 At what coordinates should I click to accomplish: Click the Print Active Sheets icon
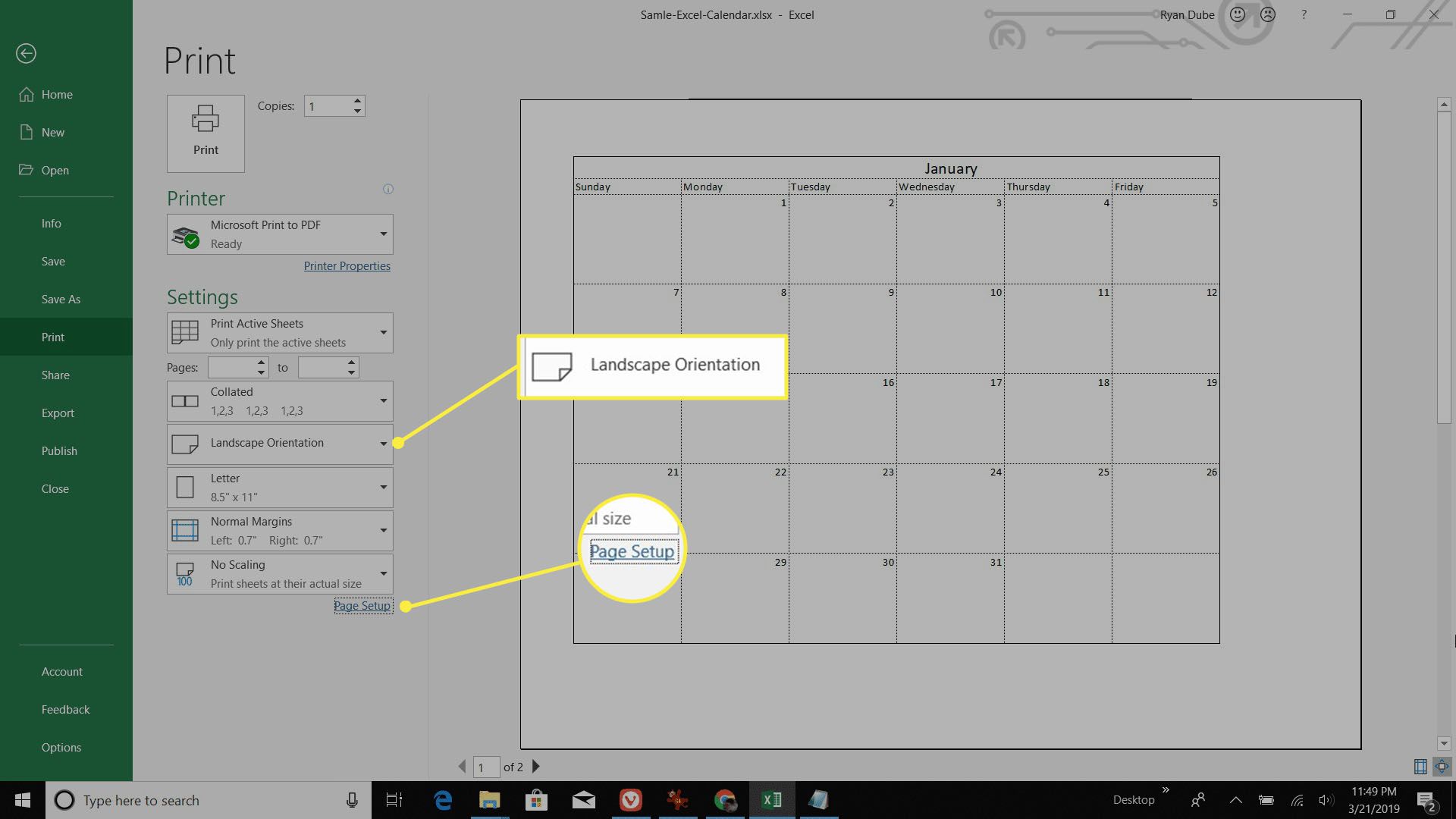tap(184, 332)
